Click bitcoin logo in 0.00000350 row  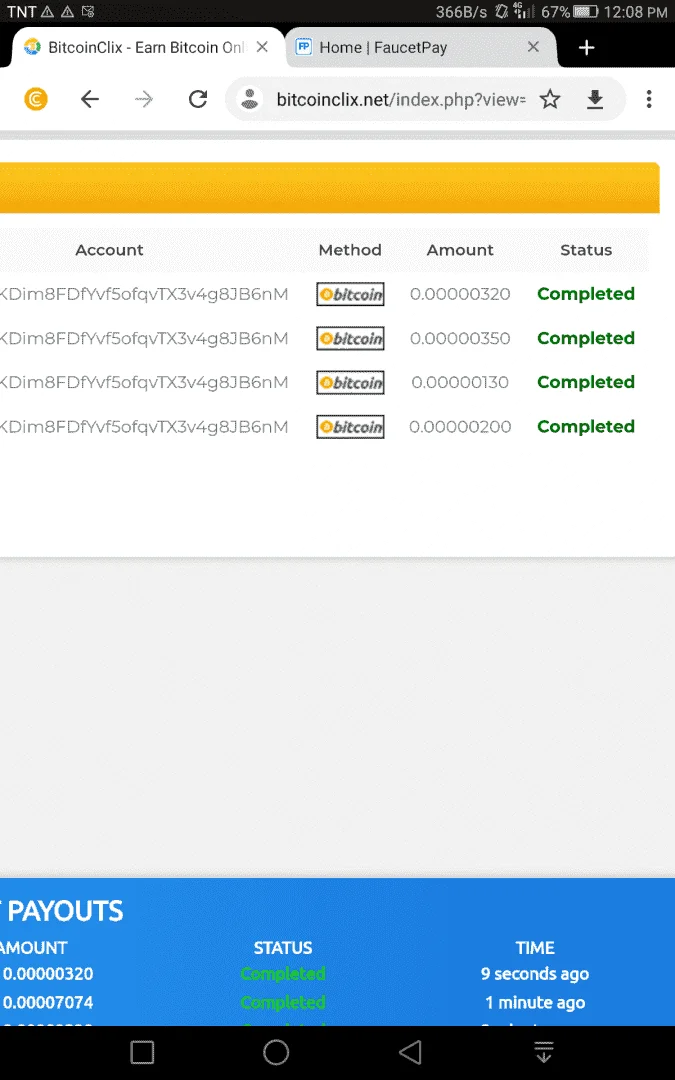click(350, 338)
